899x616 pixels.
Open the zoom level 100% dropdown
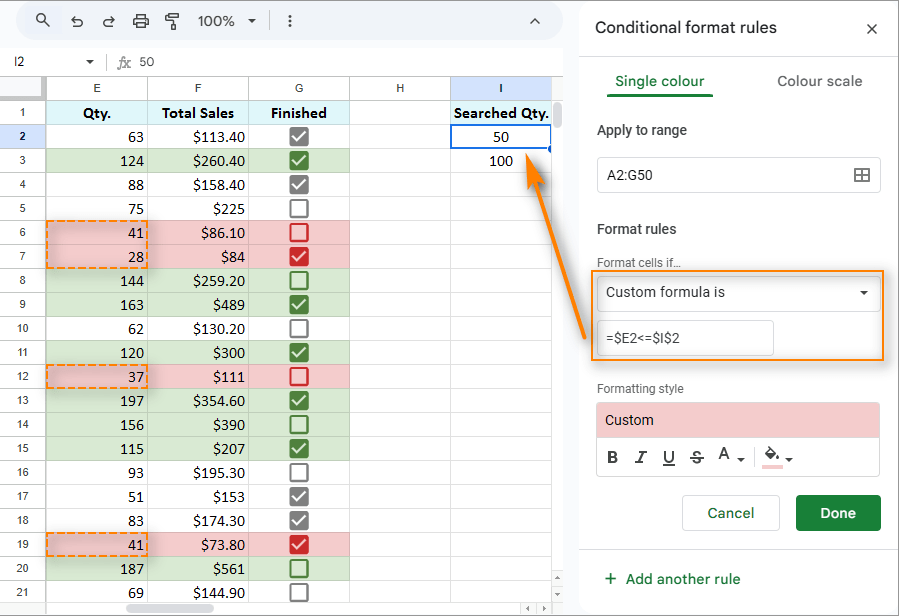pyautogui.click(x=220, y=20)
